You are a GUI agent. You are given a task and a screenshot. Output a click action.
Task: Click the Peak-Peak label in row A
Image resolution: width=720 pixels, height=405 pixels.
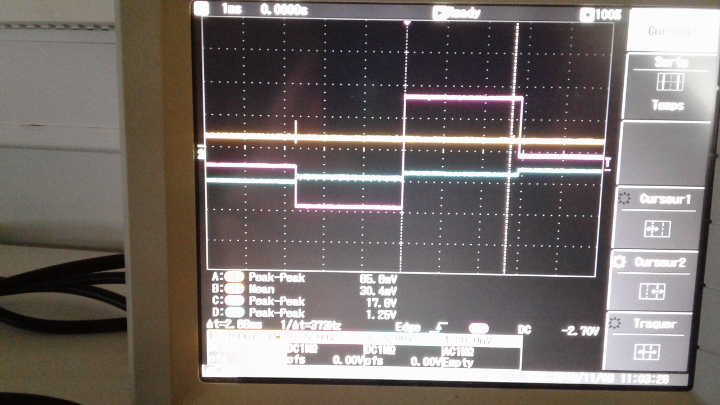click(x=276, y=277)
